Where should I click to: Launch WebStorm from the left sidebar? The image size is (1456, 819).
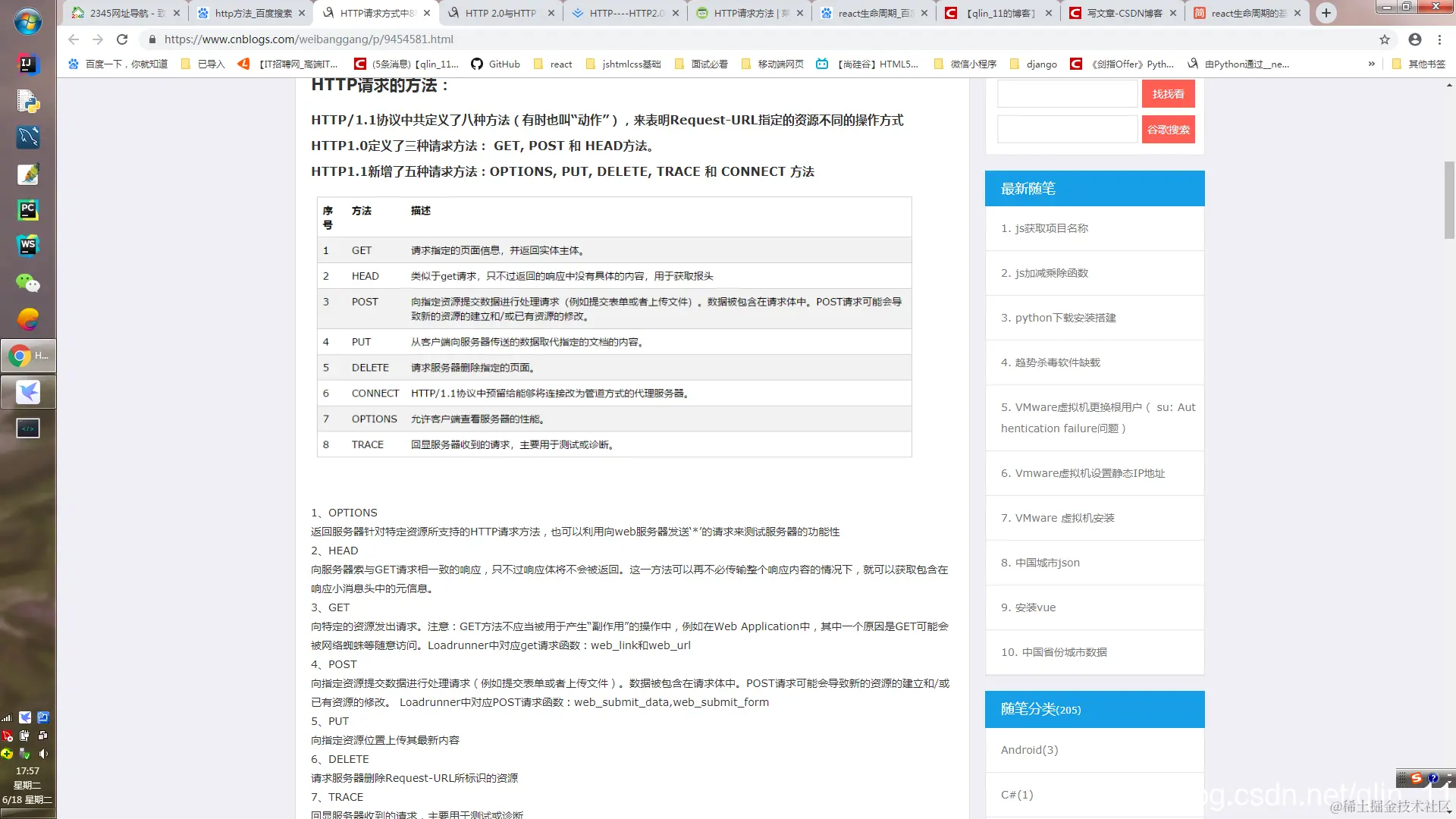(28, 246)
